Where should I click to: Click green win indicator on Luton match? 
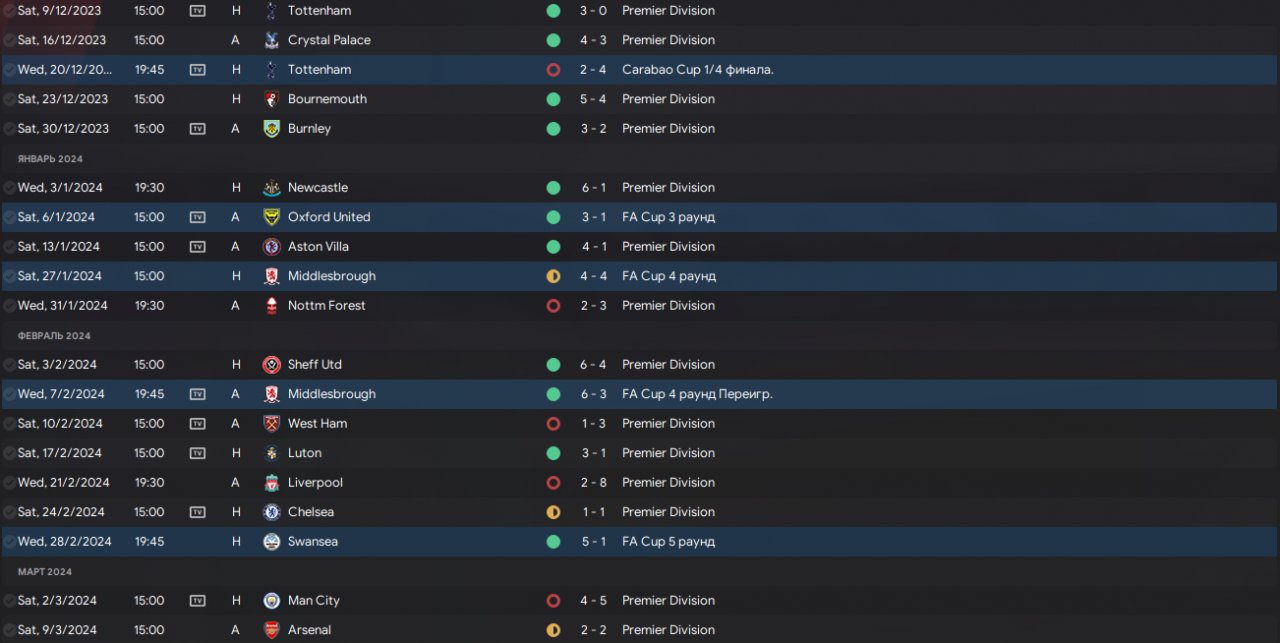pyautogui.click(x=553, y=453)
